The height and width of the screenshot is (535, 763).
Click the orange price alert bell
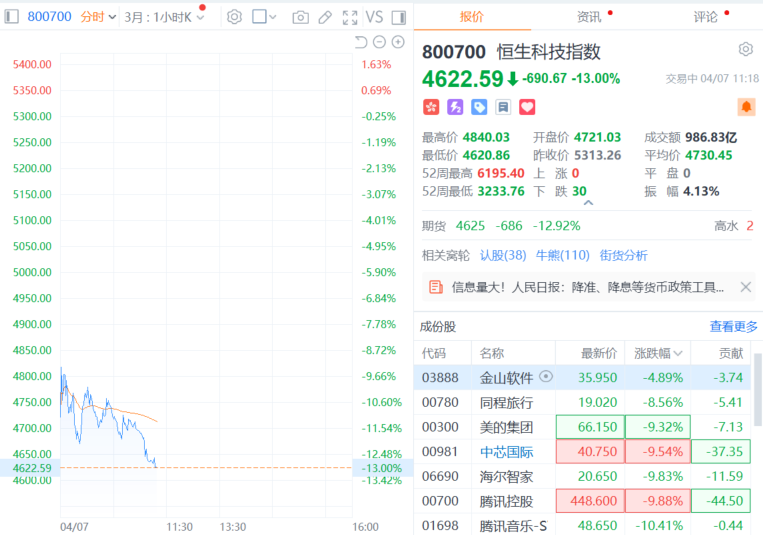click(x=746, y=106)
